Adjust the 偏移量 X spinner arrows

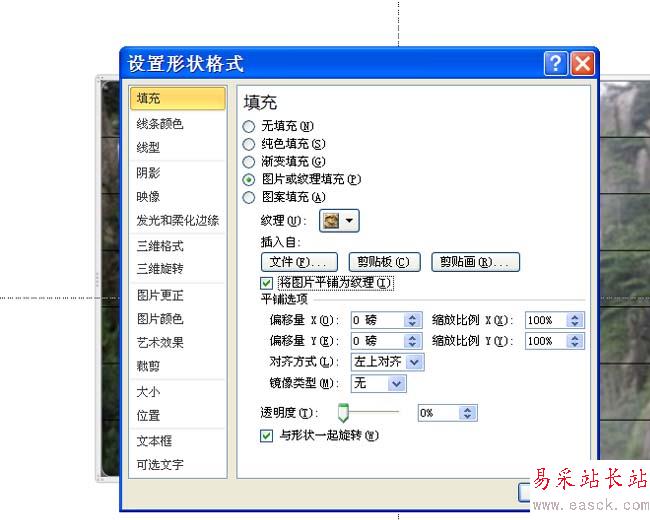(x=412, y=320)
